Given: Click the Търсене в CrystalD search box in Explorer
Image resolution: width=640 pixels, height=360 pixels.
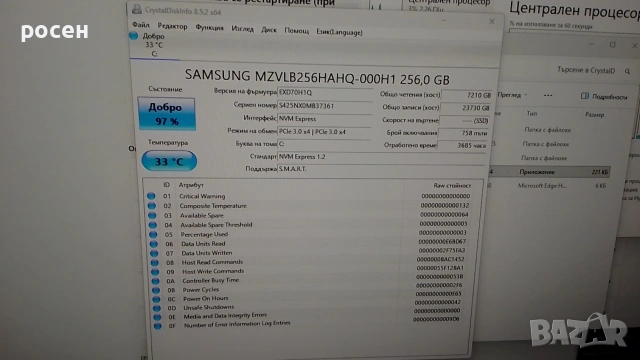Looking at the screenshot, I should point(586,70).
